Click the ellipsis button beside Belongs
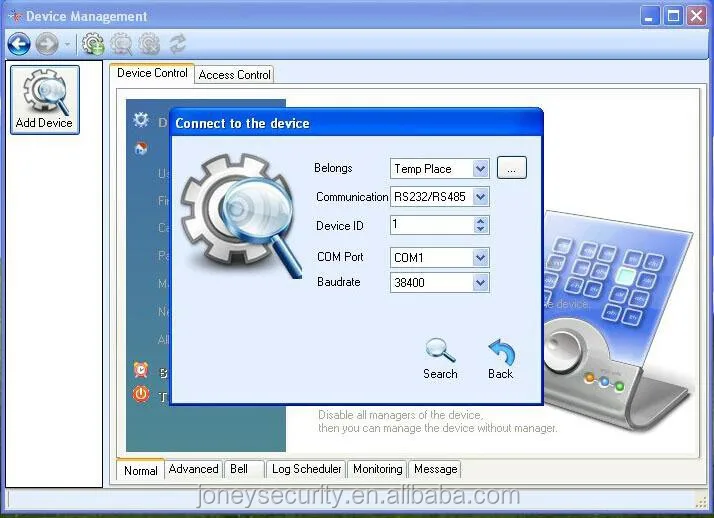714x518 pixels. coord(511,169)
